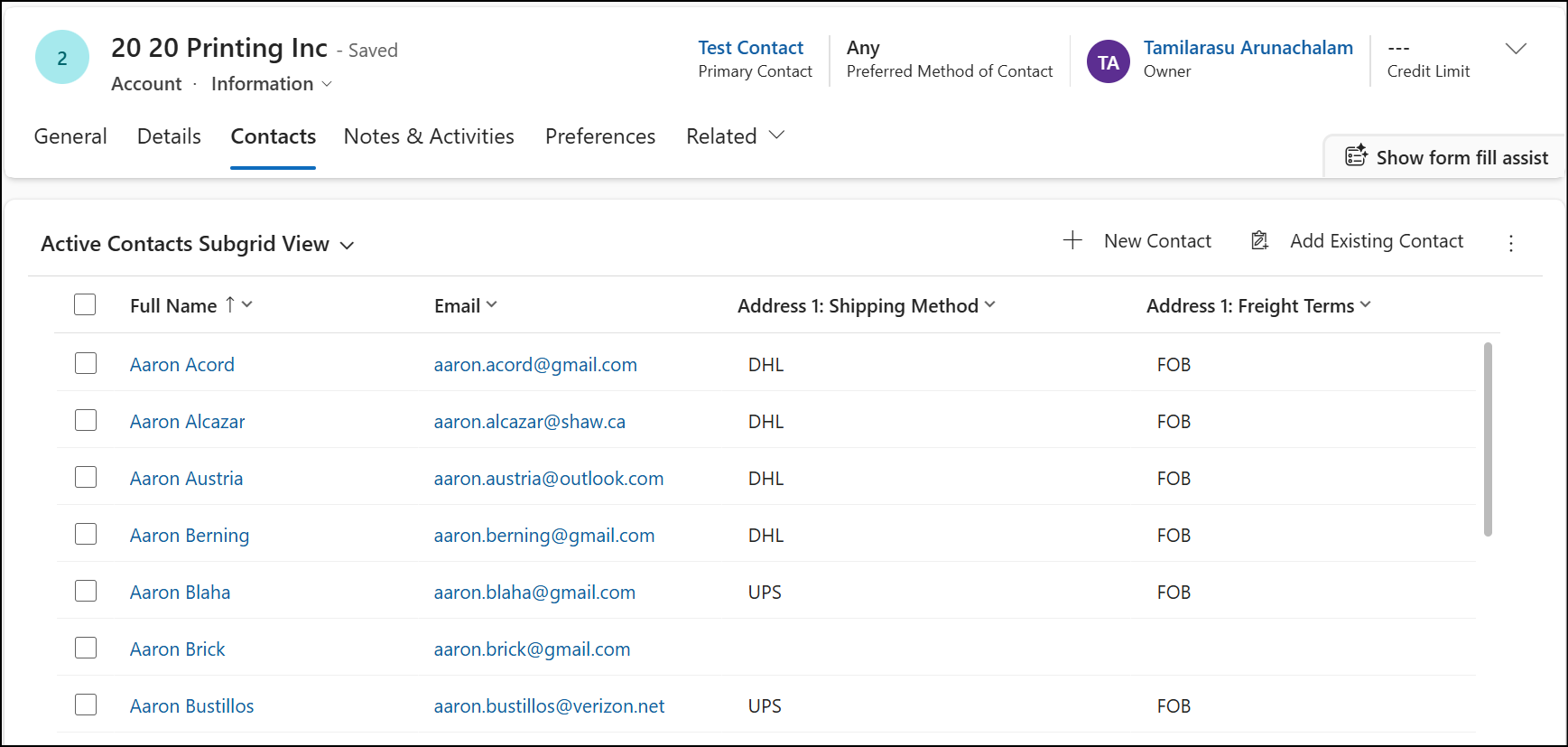Click email aaron.alcazar@shaw.ca
Viewport: 1568px width, 747px height.
point(530,421)
